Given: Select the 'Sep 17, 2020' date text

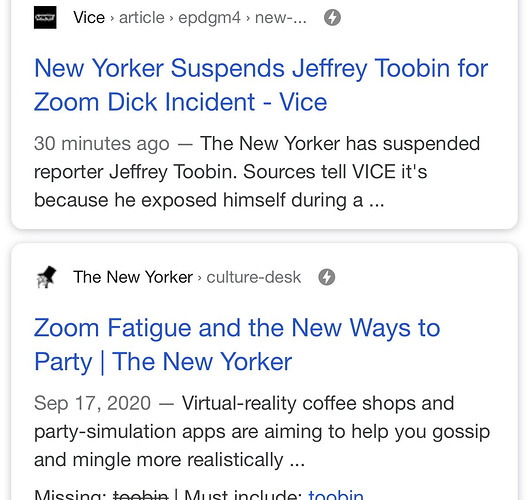Looking at the screenshot, I should [92, 403].
